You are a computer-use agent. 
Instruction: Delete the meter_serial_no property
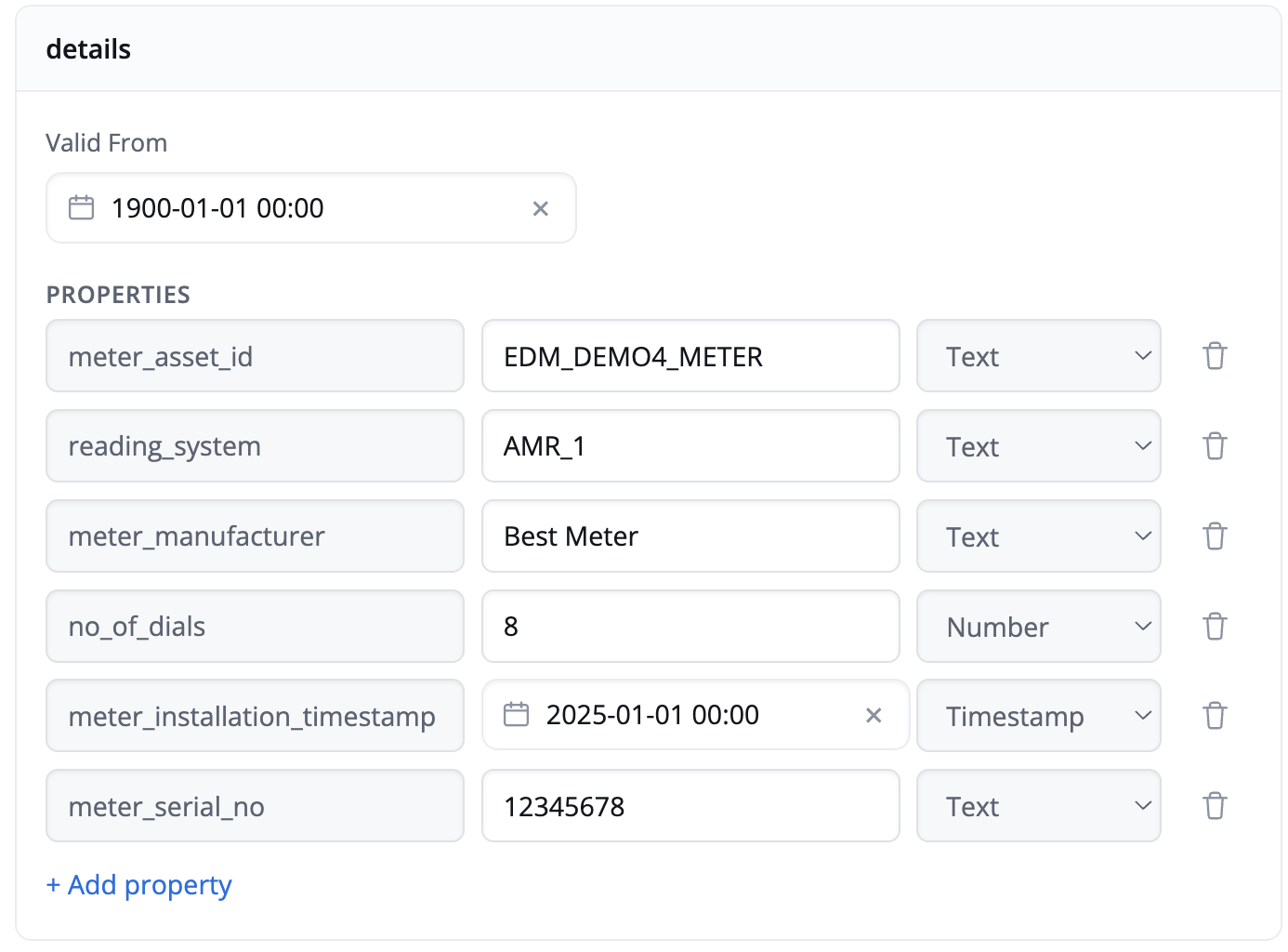coord(1215,806)
